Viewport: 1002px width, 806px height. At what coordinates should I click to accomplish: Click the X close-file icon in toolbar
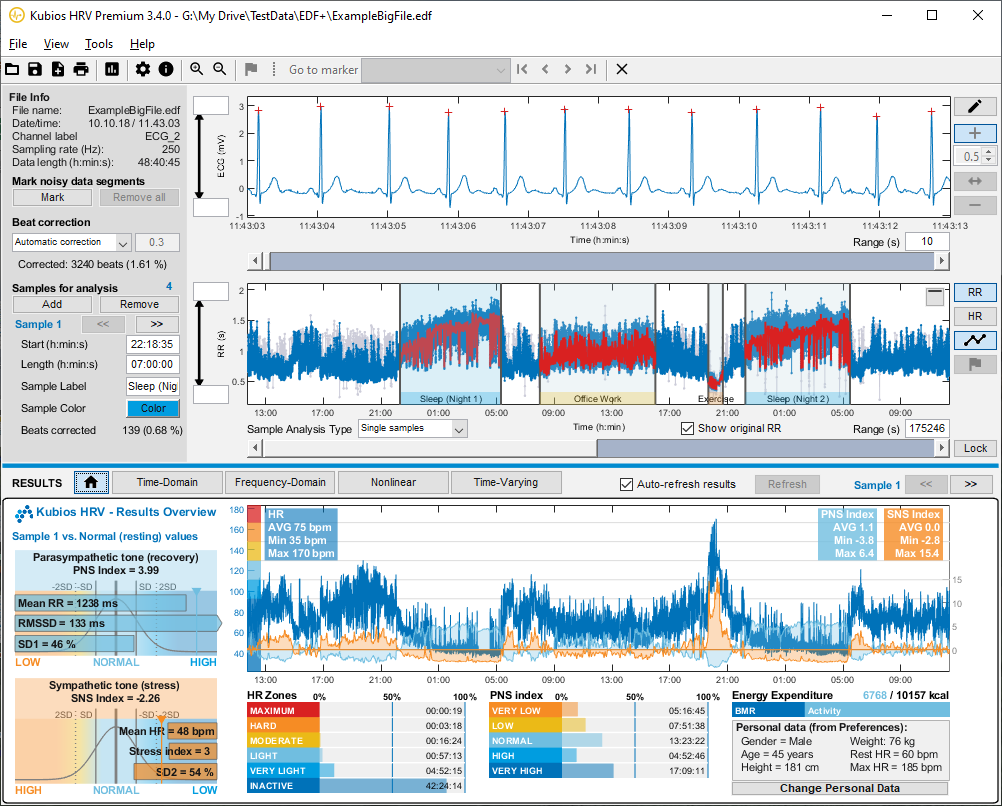point(622,69)
